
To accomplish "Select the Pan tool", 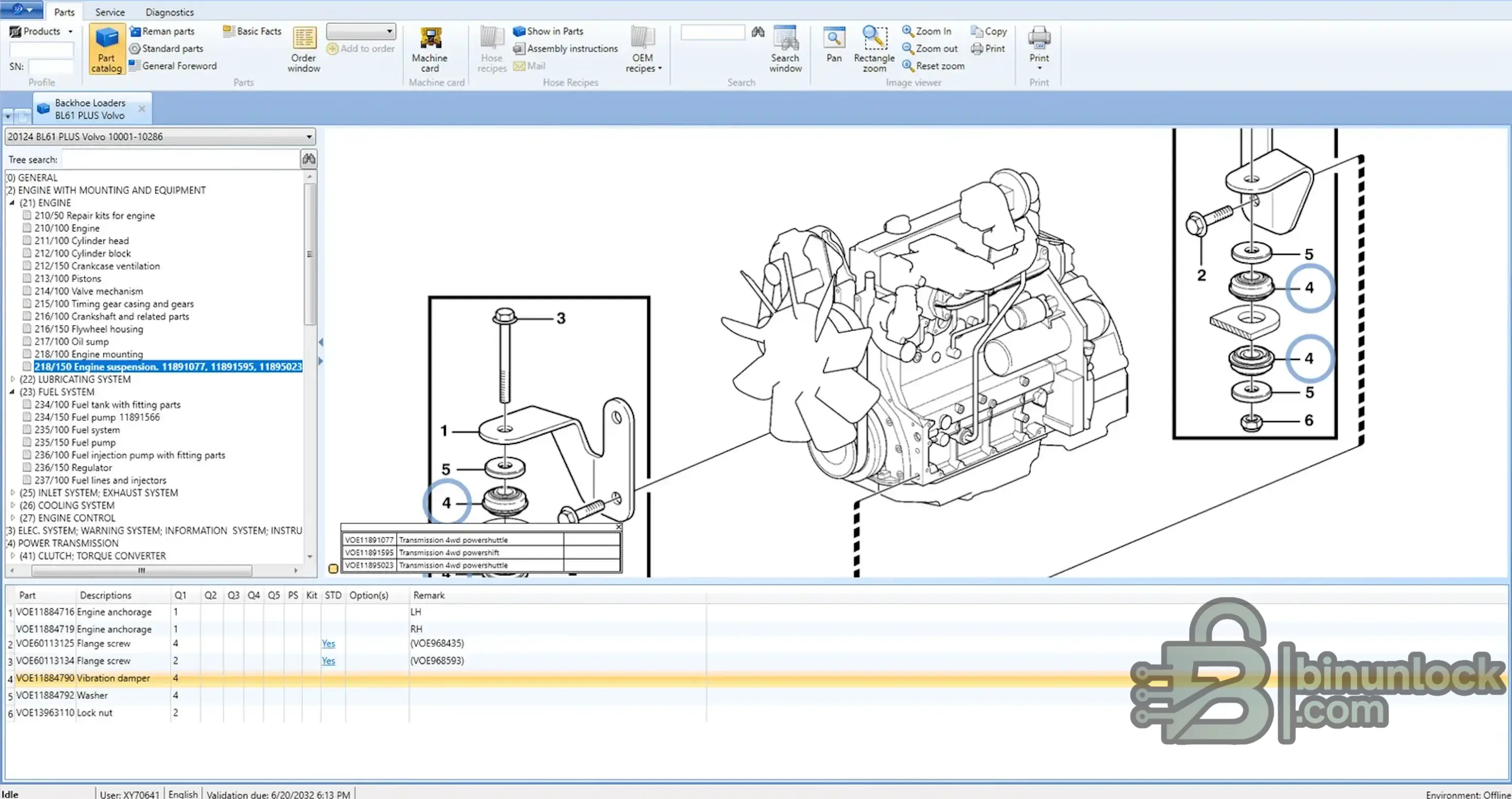I will pyautogui.click(x=834, y=45).
